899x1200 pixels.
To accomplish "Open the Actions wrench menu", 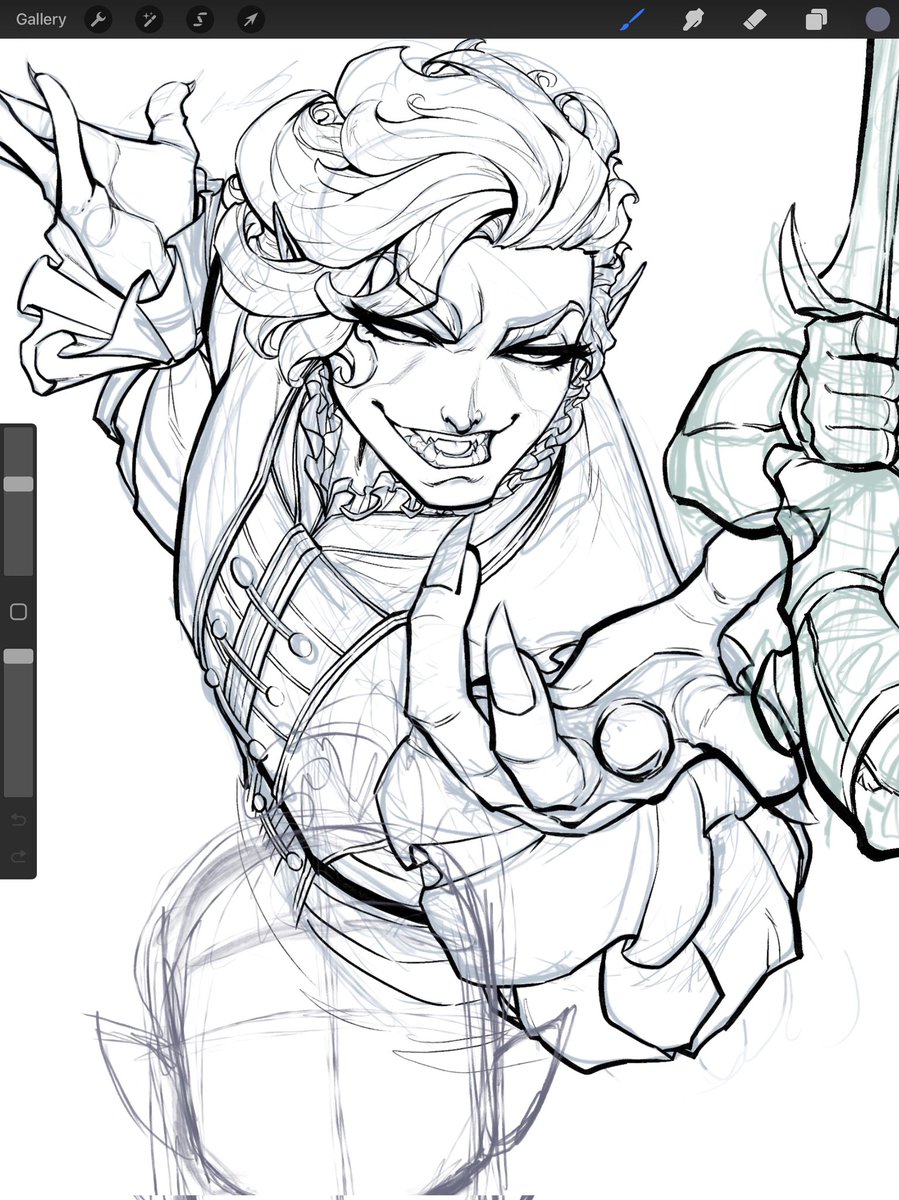I will (98, 19).
